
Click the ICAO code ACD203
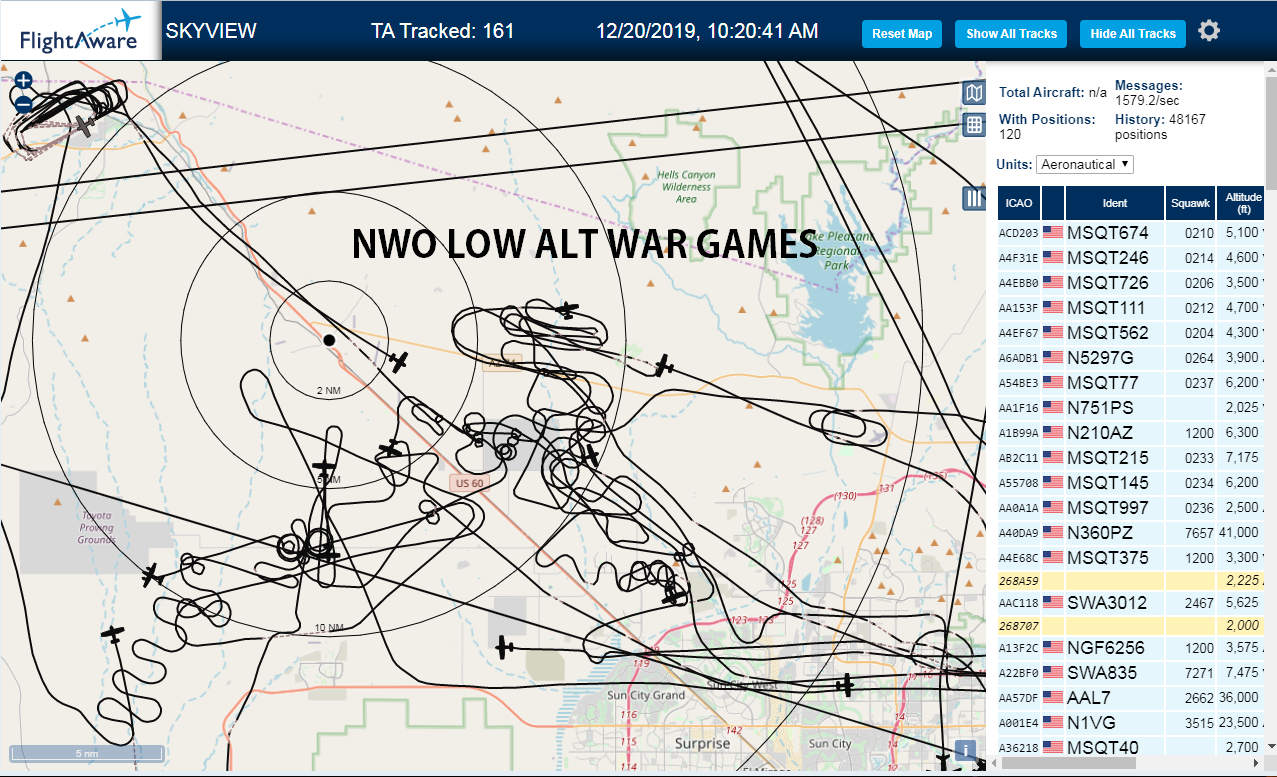pyautogui.click(x=1018, y=234)
